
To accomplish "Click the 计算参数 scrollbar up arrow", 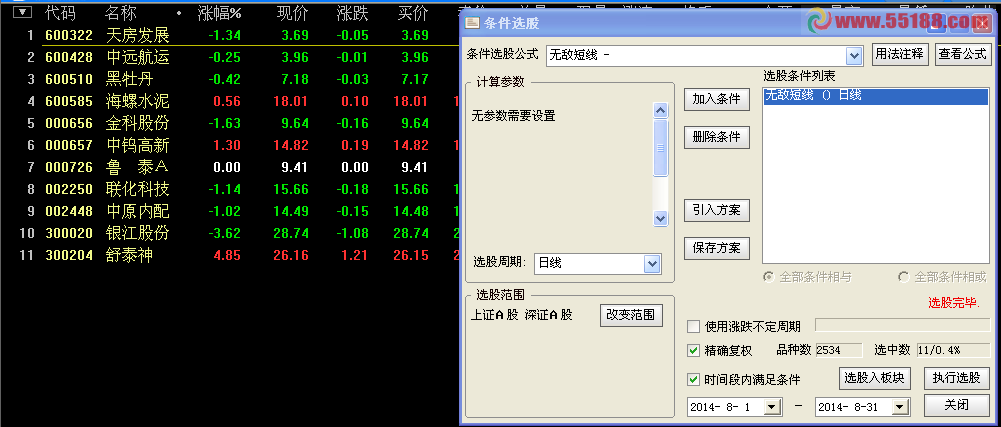I will coord(661,110).
